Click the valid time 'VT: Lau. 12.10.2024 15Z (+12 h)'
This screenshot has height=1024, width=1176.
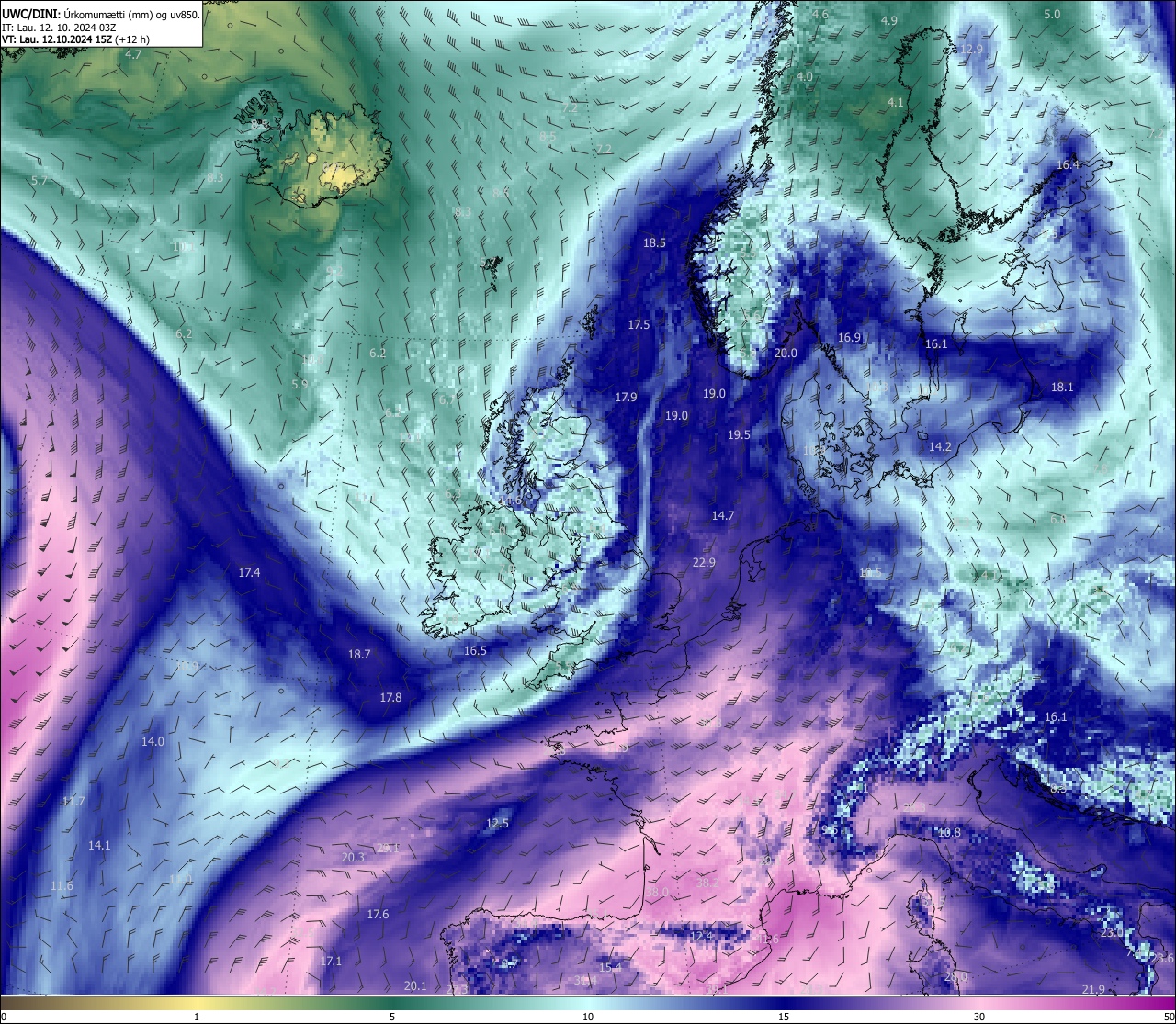pyautogui.click(x=75, y=39)
